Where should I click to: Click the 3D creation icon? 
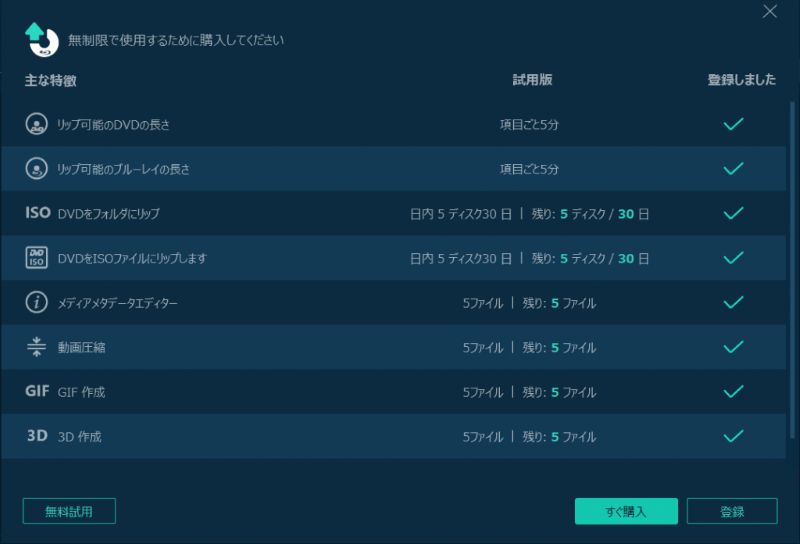coord(37,436)
